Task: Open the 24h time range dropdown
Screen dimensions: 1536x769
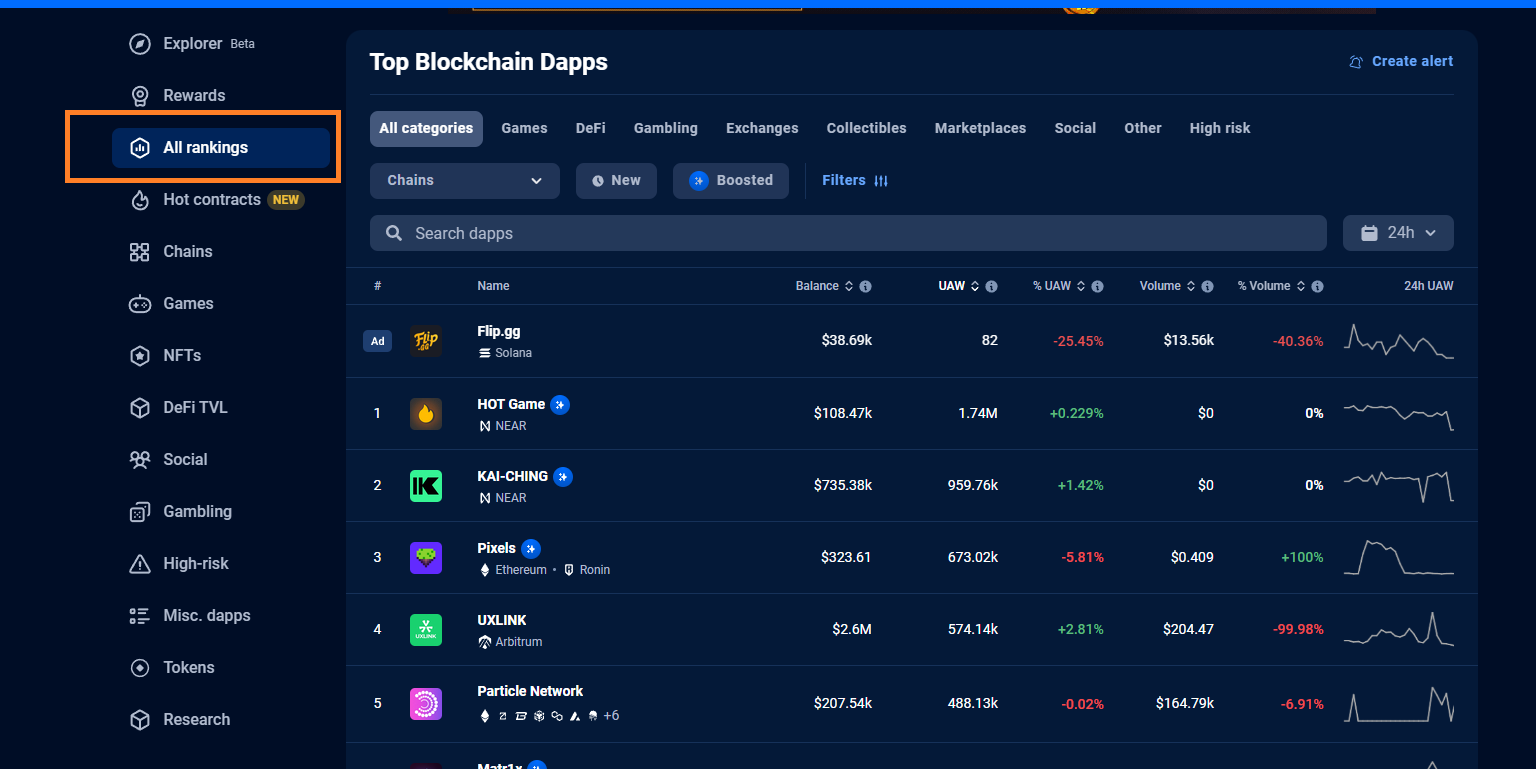Action: 1398,233
